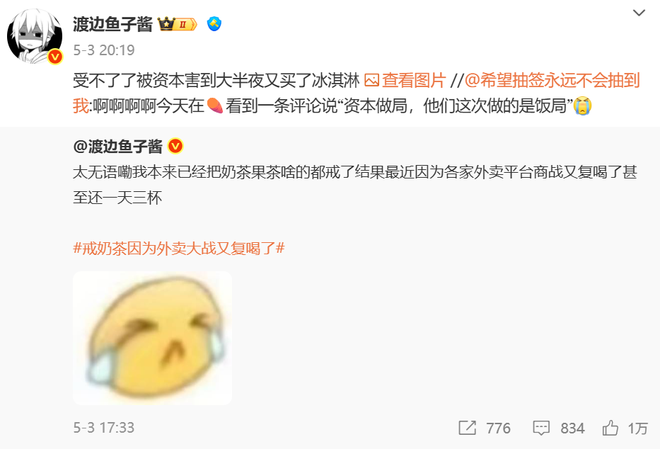Open the 查看图片 image link
This screenshot has width=660, height=449.
(414, 80)
